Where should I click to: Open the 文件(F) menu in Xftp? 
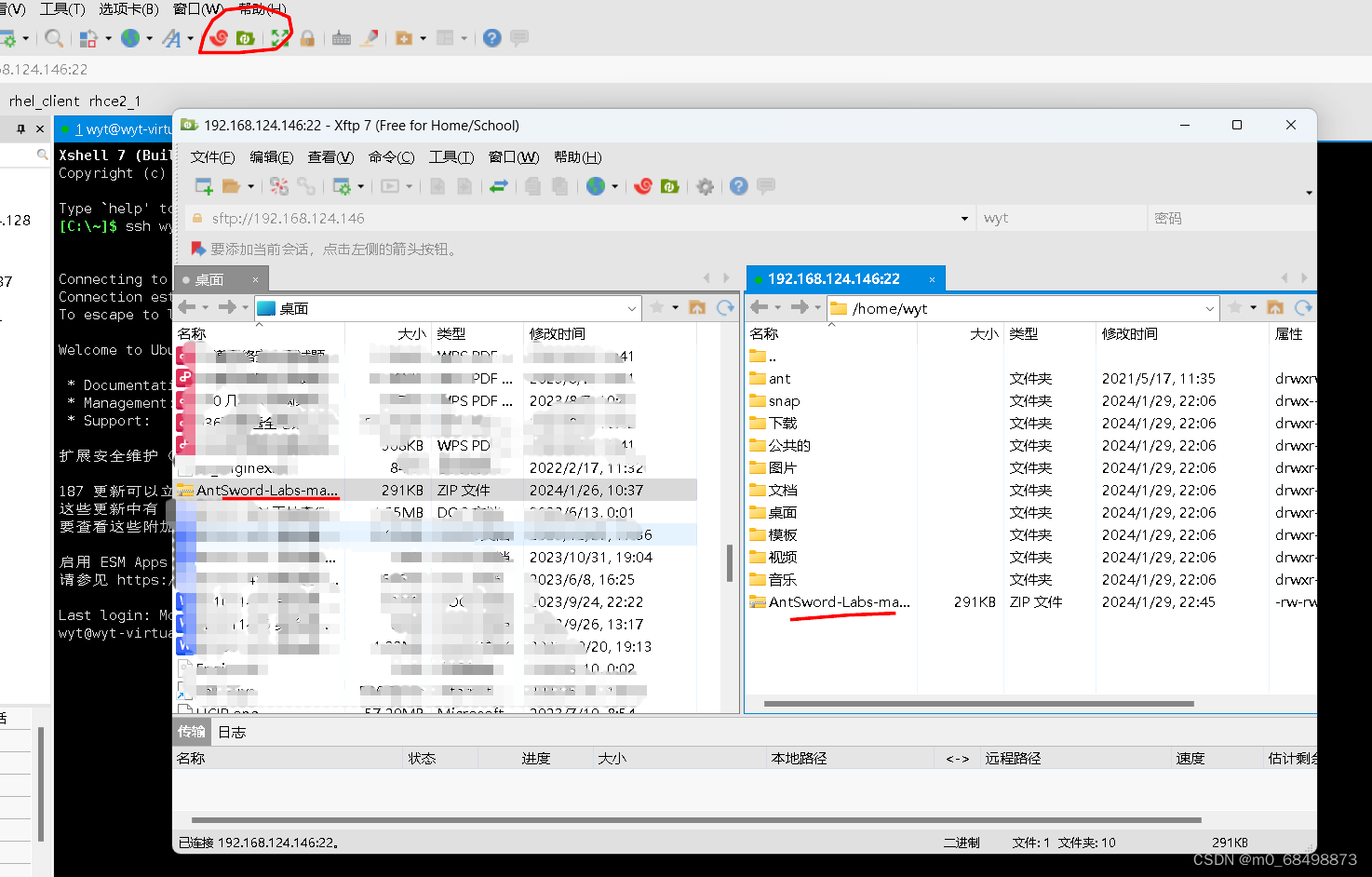(212, 157)
